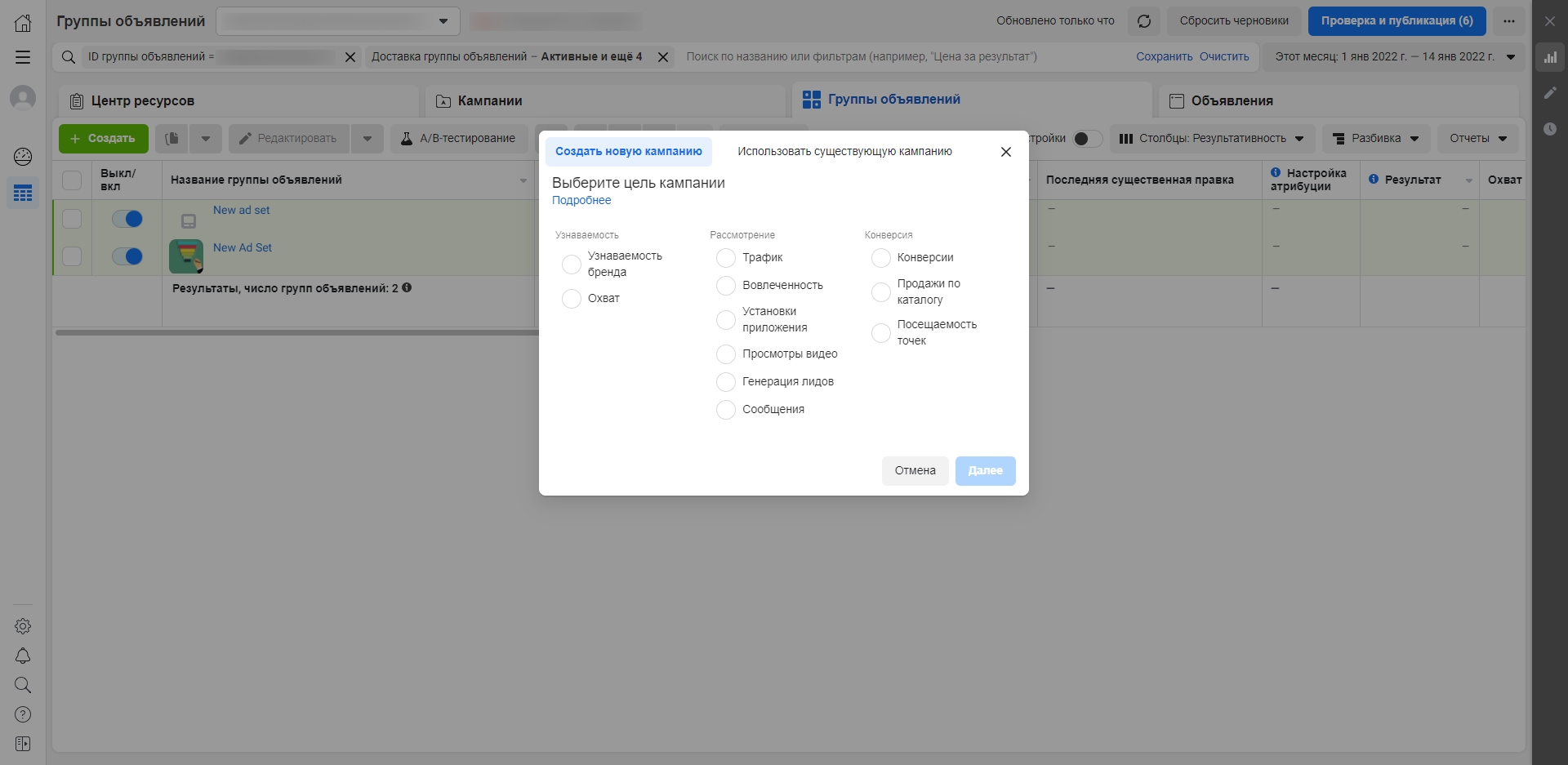The image size is (1568, 765).
Task: Click New Ad Set thumbnail image
Action: point(186,256)
